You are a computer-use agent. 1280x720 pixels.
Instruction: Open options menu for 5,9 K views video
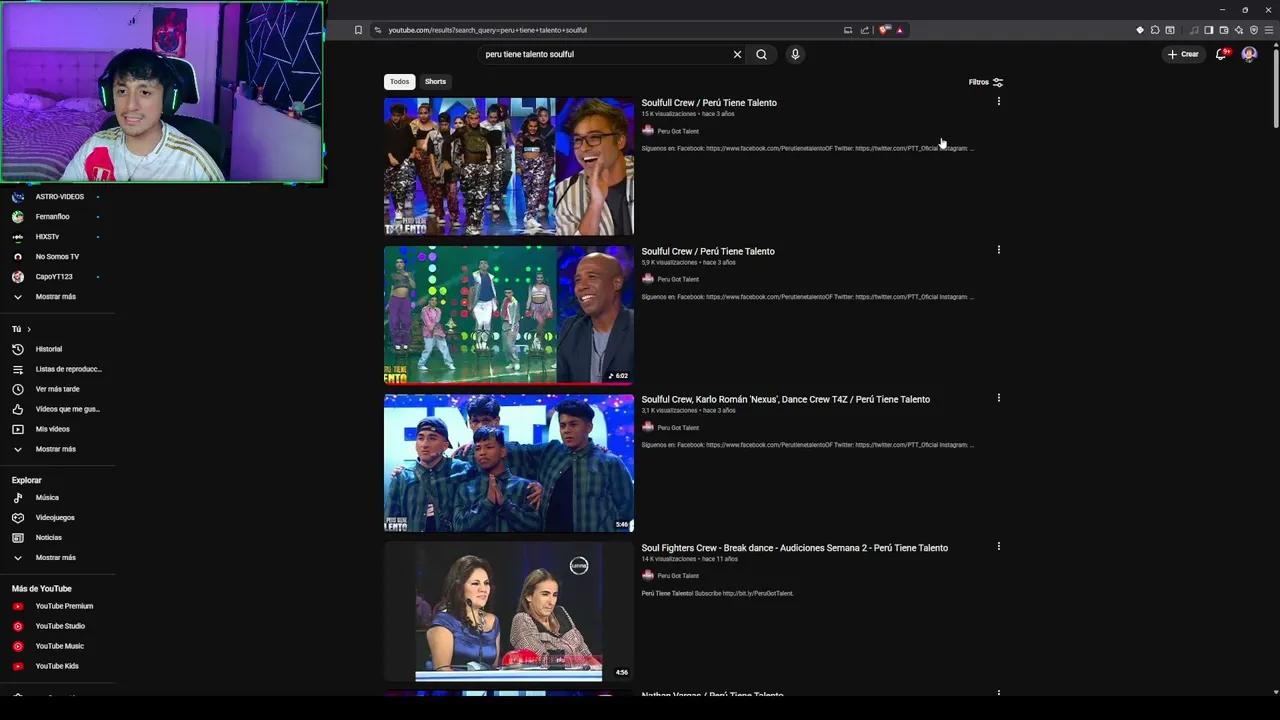point(998,250)
